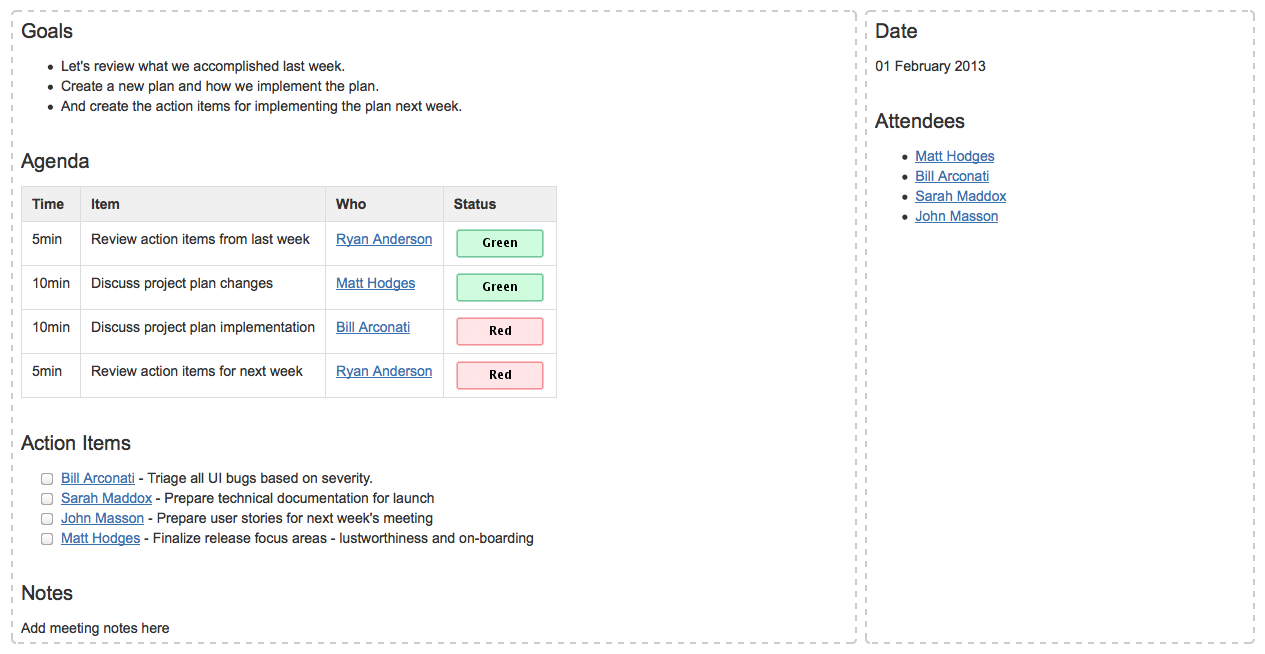Open Bill Arconati in the Attendees list

tap(951, 177)
